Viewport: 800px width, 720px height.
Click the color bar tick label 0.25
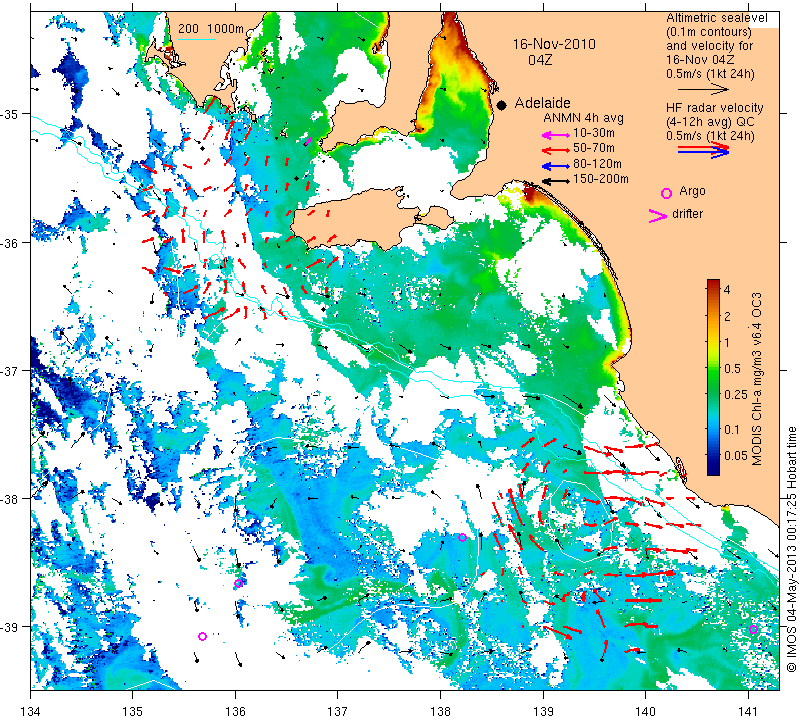pyautogui.click(x=736, y=395)
